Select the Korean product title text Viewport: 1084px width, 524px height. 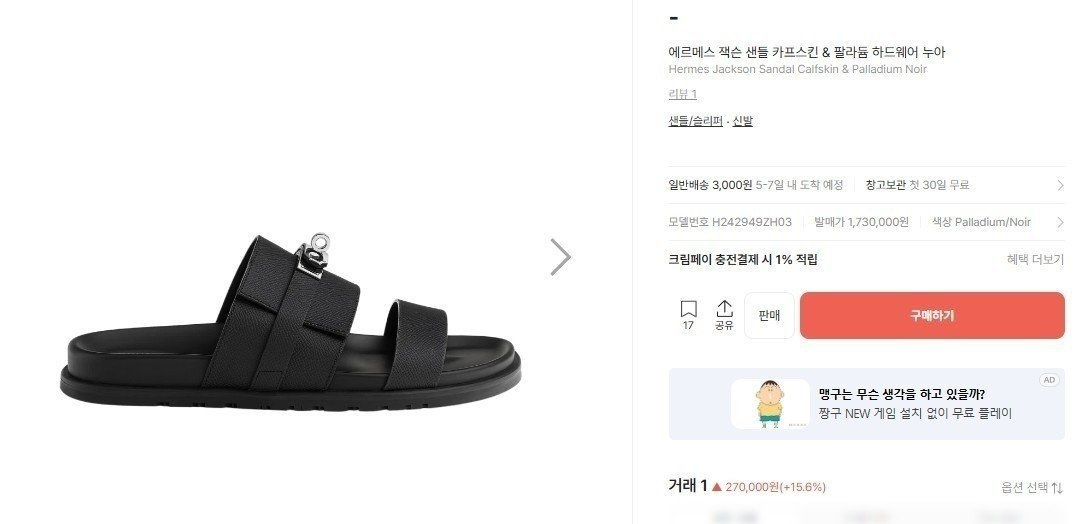[806, 52]
